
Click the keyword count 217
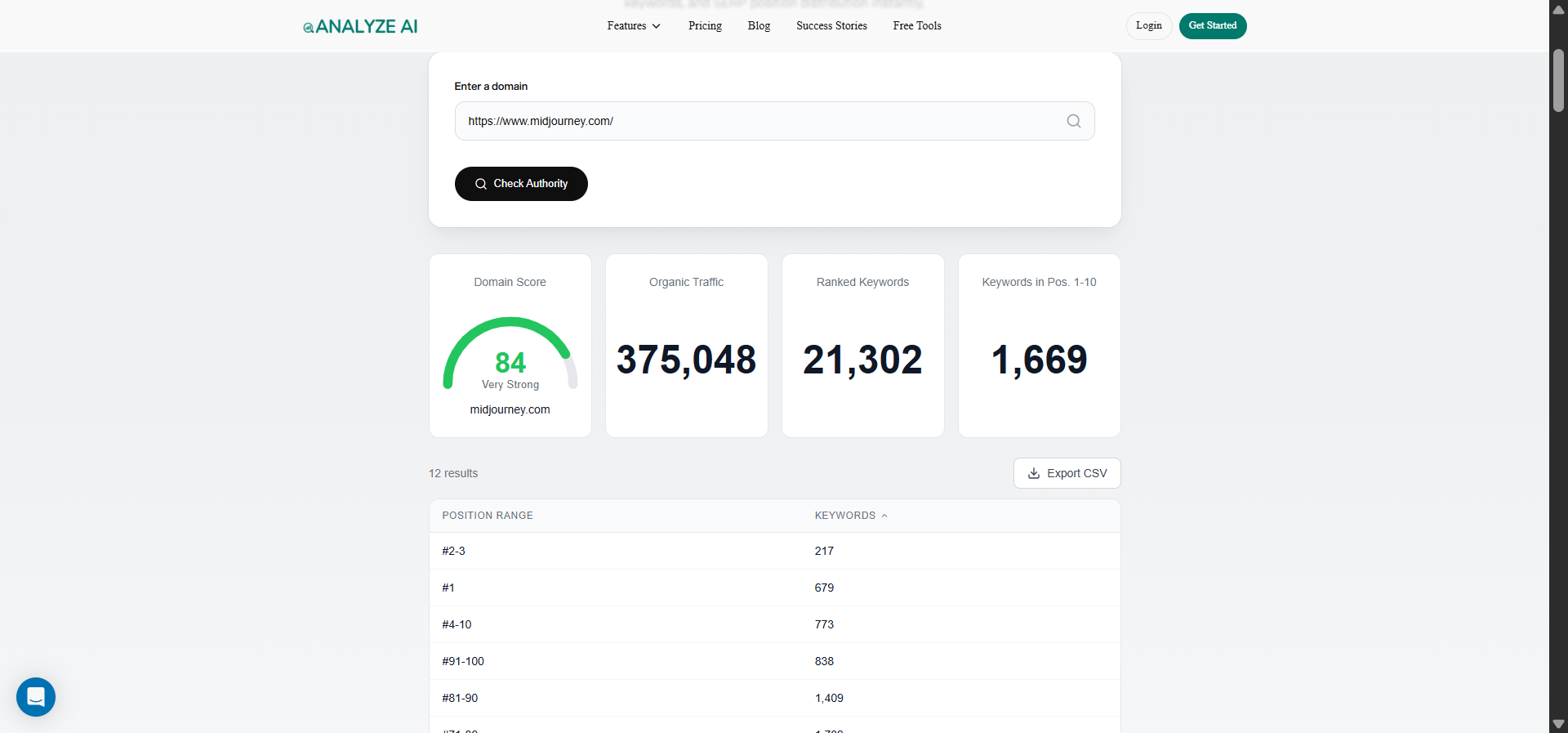[824, 551]
